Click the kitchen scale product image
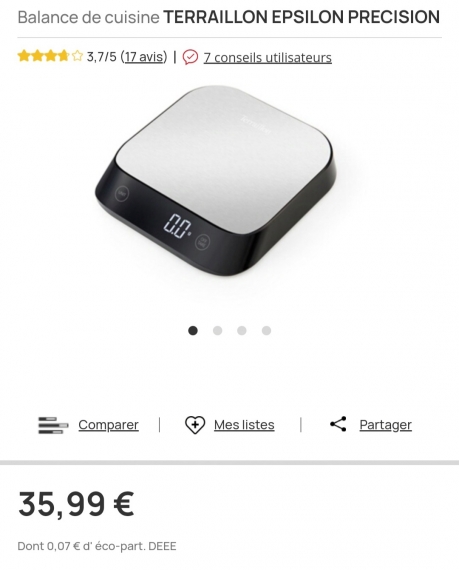The height and width of the screenshot is (570, 459). click(215, 180)
